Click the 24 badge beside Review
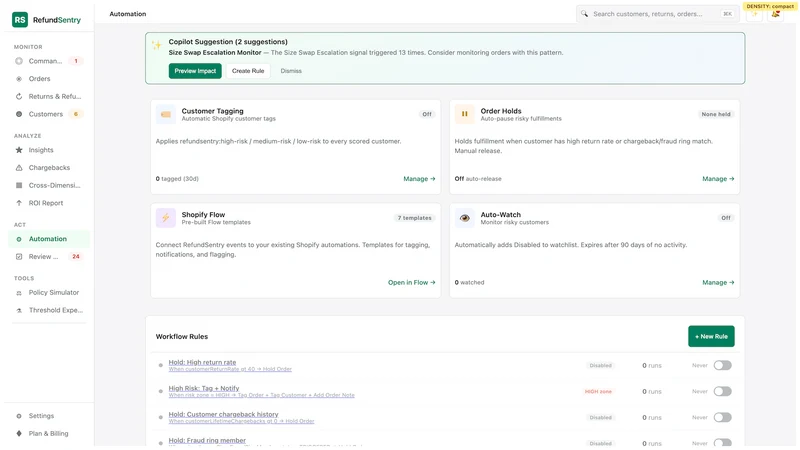The width and height of the screenshot is (800, 450). click(x=76, y=257)
